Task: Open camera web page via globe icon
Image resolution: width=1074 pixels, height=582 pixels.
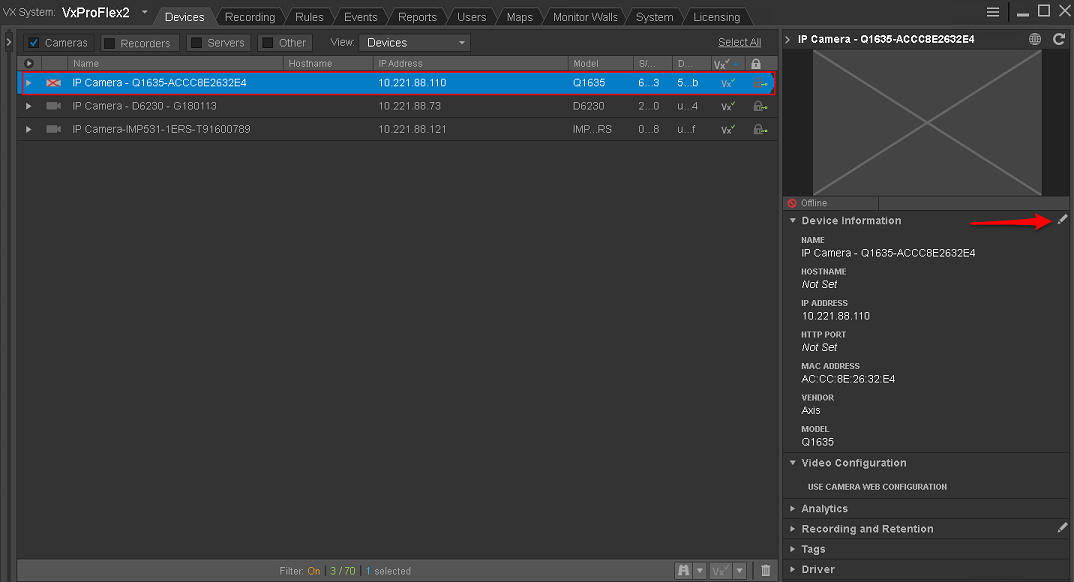Action: tap(1035, 40)
